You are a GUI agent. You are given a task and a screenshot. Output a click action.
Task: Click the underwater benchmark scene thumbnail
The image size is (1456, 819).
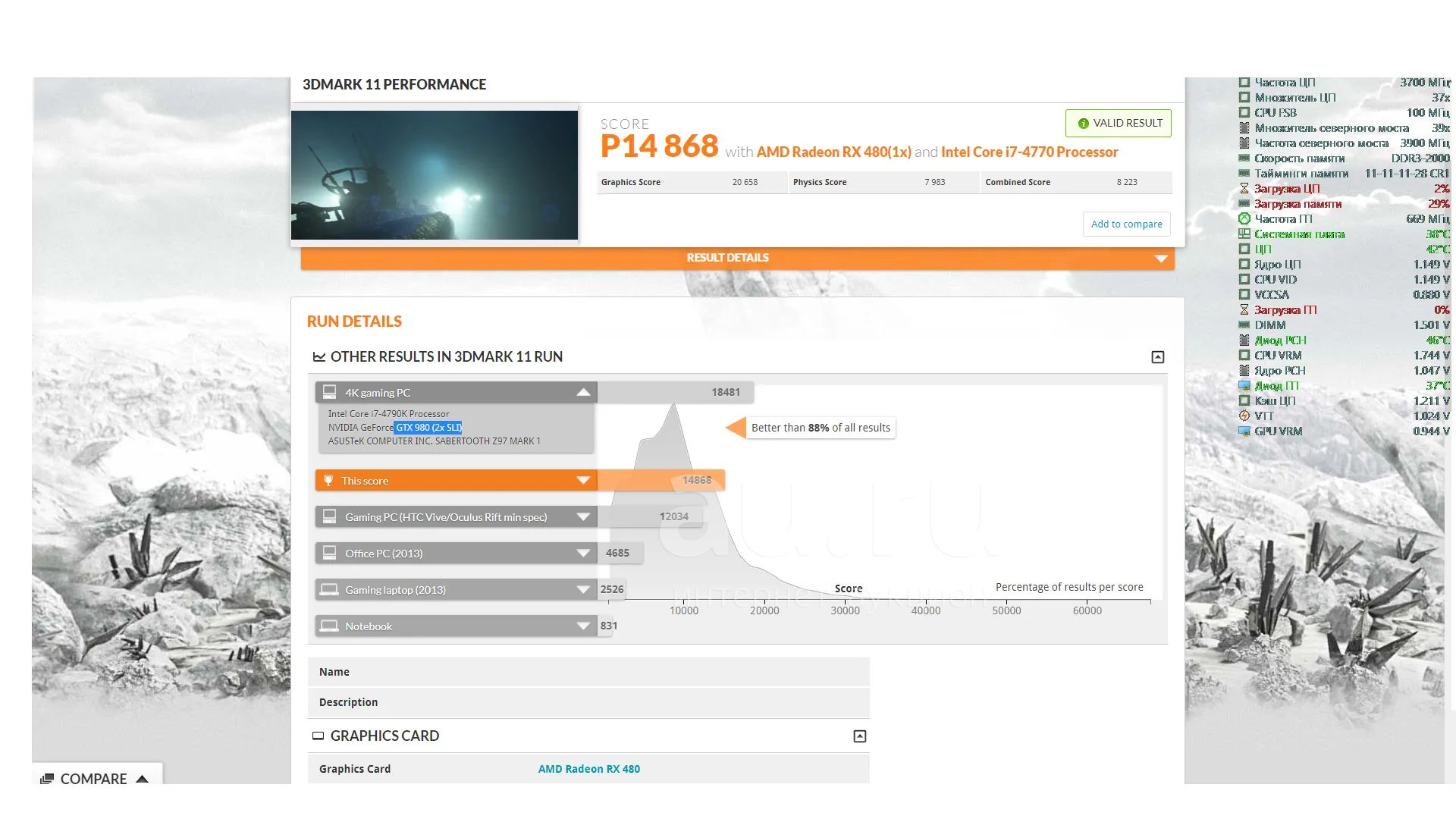pyautogui.click(x=435, y=175)
